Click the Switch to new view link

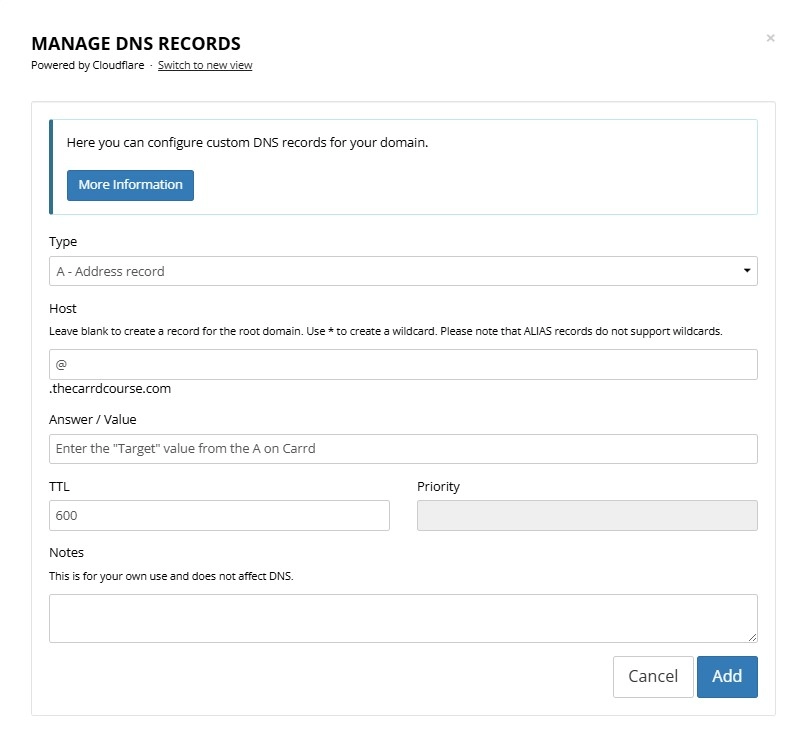[x=205, y=65]
